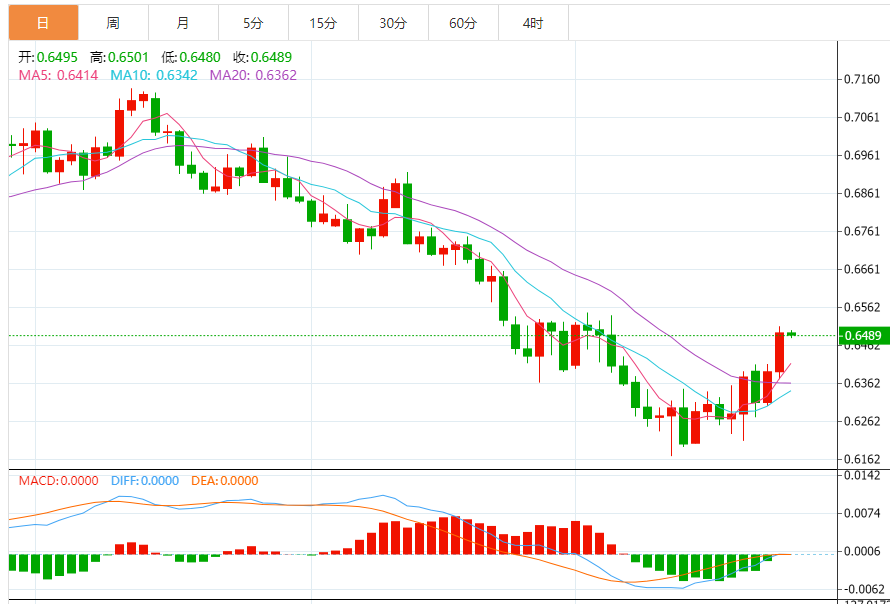
Task: Open the 60分 timeframe tab
Action: 463,23
